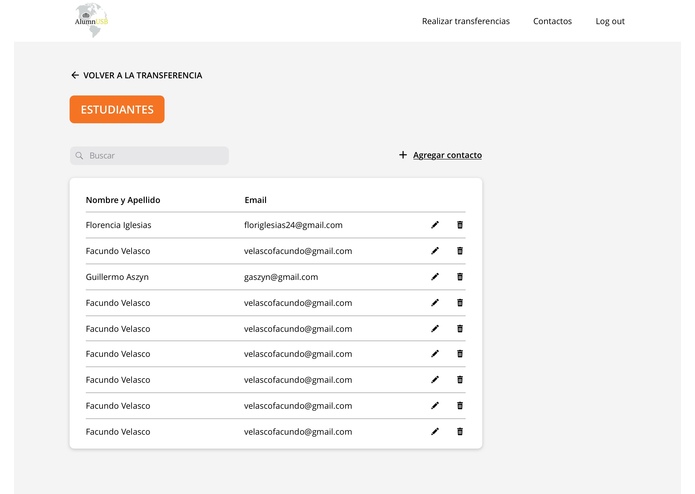Select the orange ESTUDIANTES button

tap(117, 109)
